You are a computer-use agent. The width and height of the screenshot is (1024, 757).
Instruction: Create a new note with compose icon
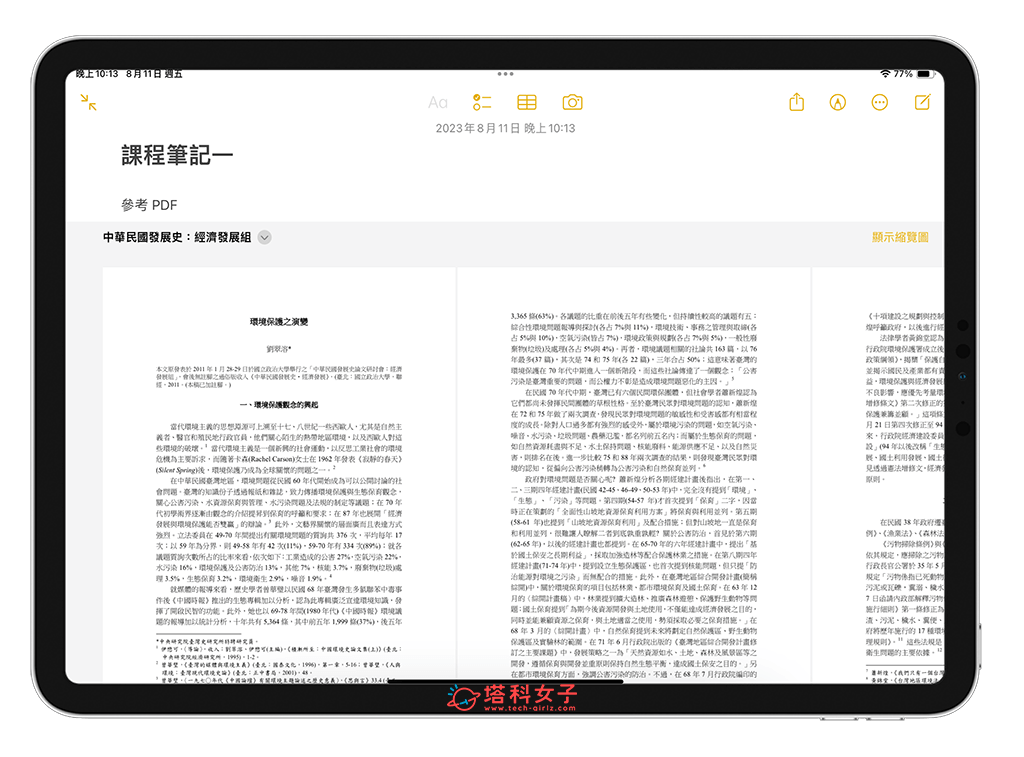[x=923, y=102]
